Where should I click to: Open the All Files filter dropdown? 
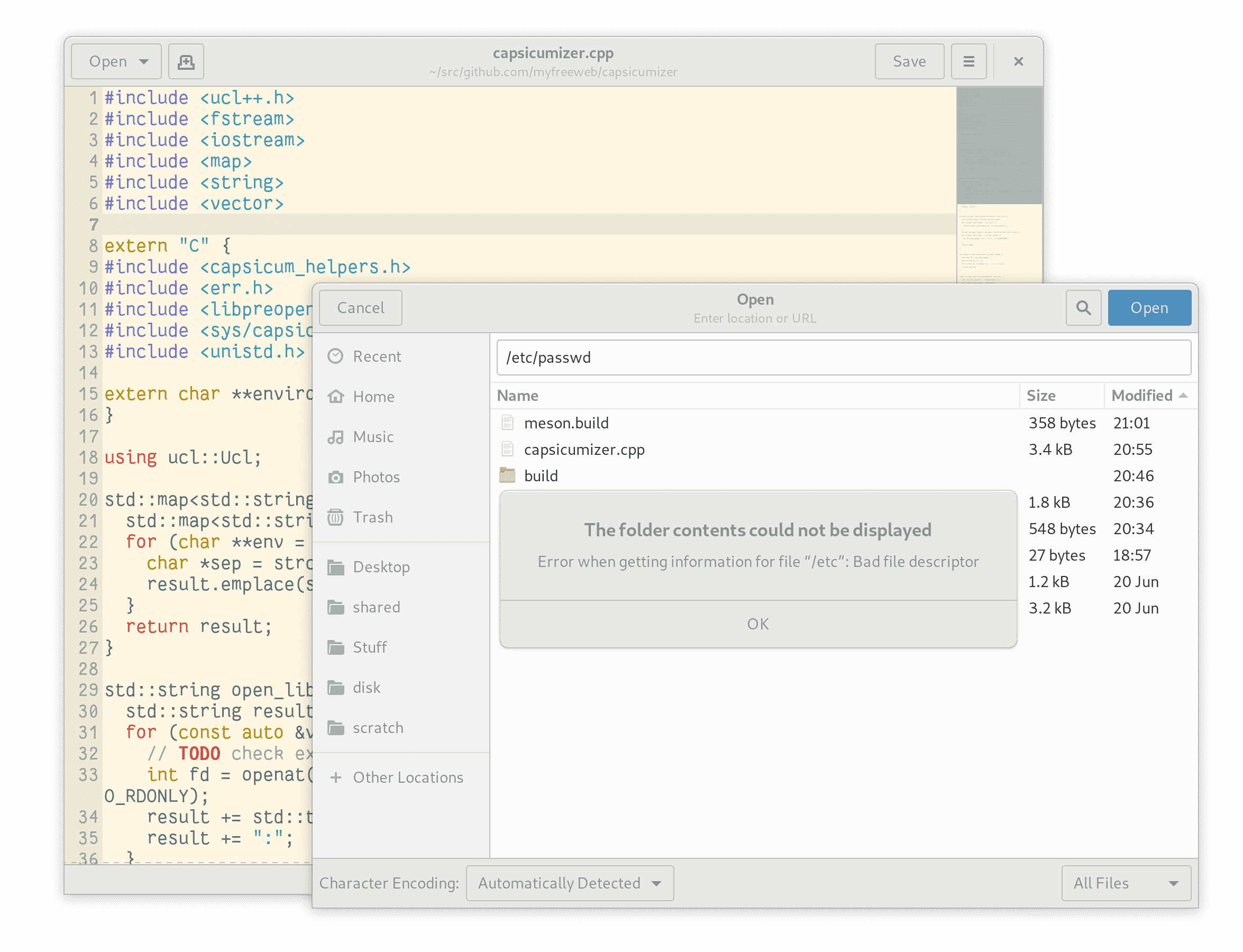click(x=1126, y=883)
